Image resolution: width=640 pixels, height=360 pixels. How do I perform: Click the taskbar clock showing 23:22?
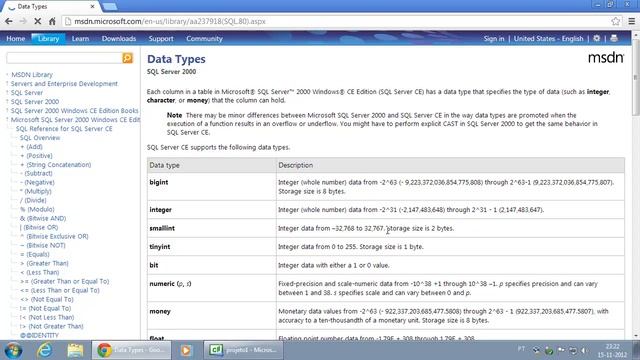click(611, 350)
